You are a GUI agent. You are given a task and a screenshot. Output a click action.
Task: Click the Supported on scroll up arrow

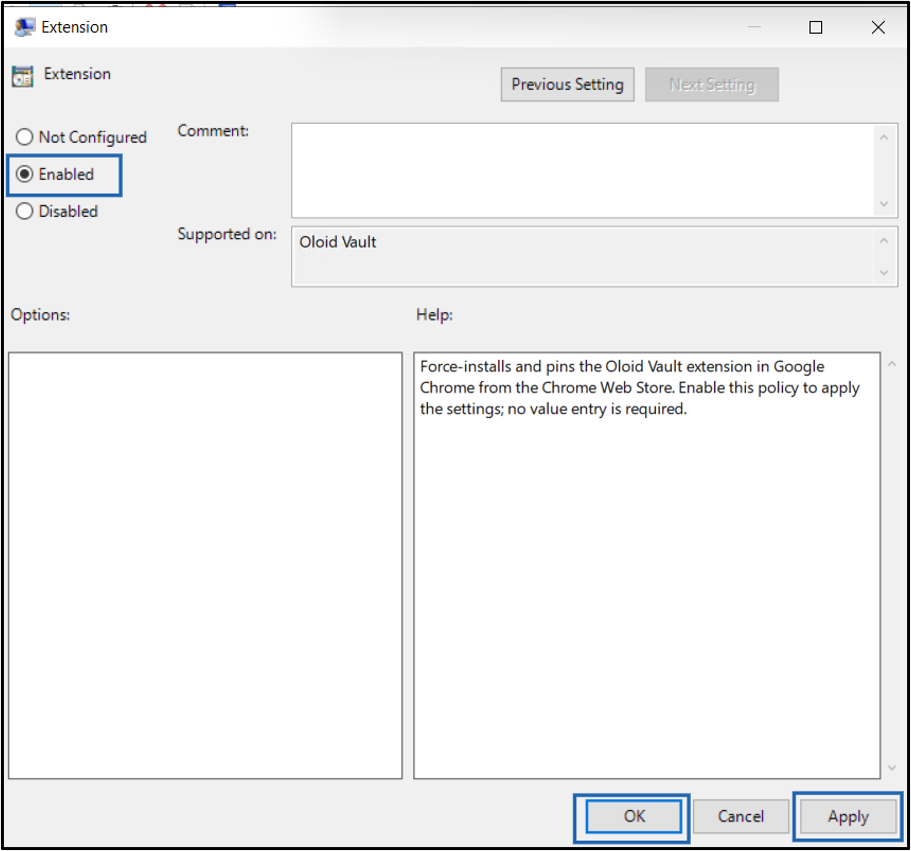884,240
